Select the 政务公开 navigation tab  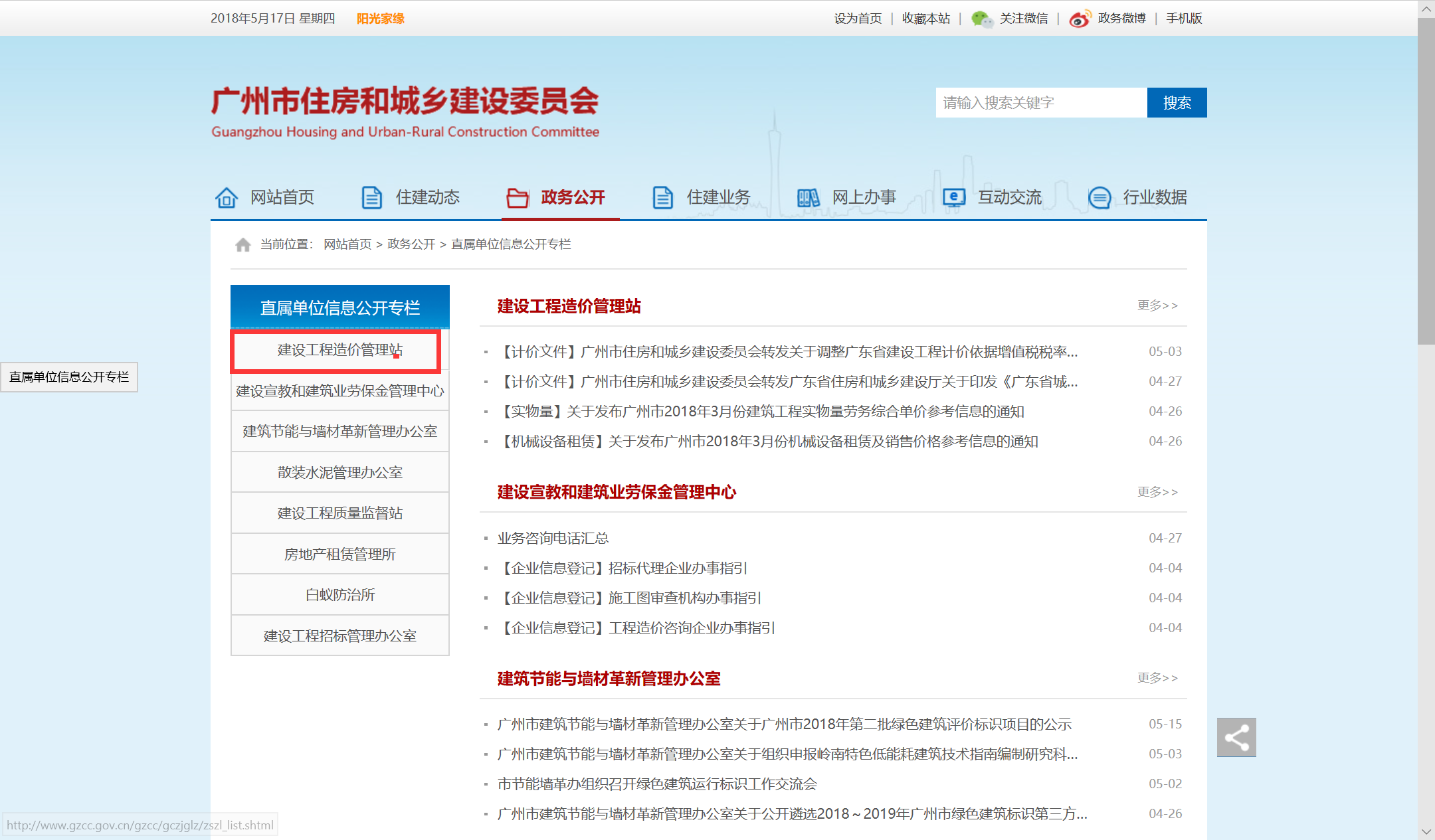(573, 197)
